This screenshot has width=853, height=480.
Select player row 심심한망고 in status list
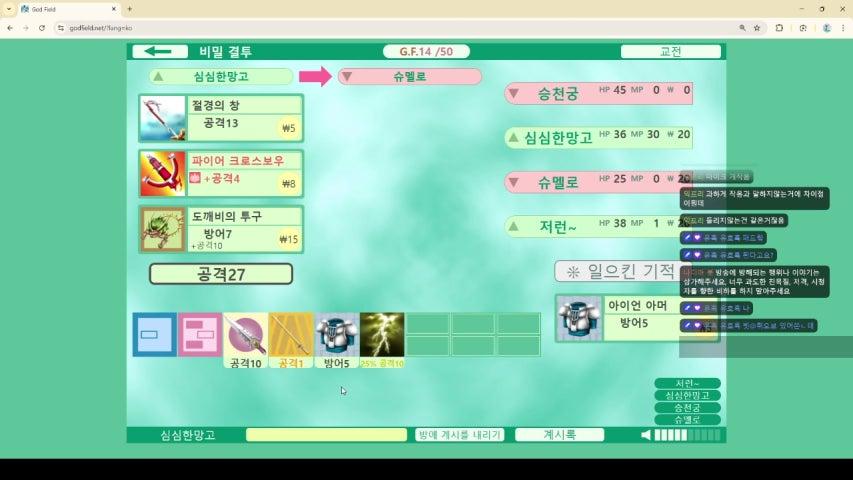tap(598, 137)
